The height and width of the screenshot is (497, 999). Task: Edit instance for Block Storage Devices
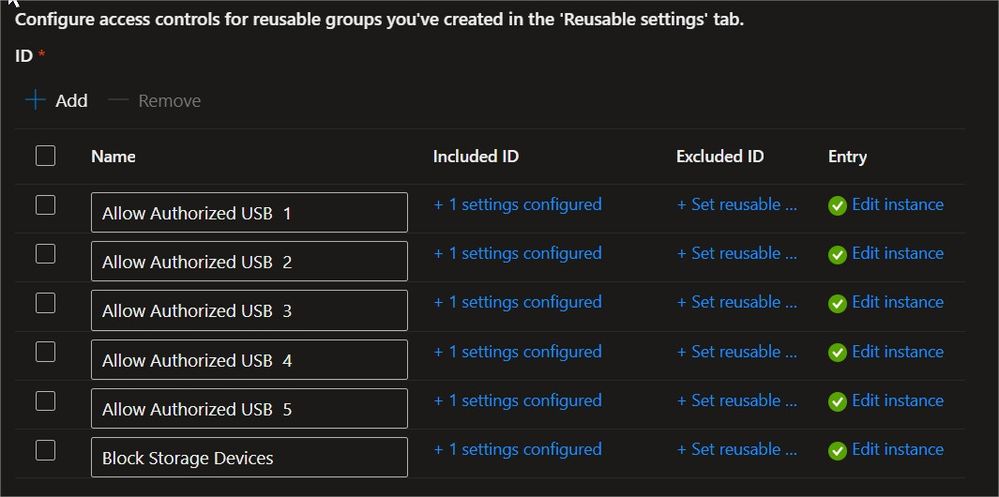pos(898,449)
